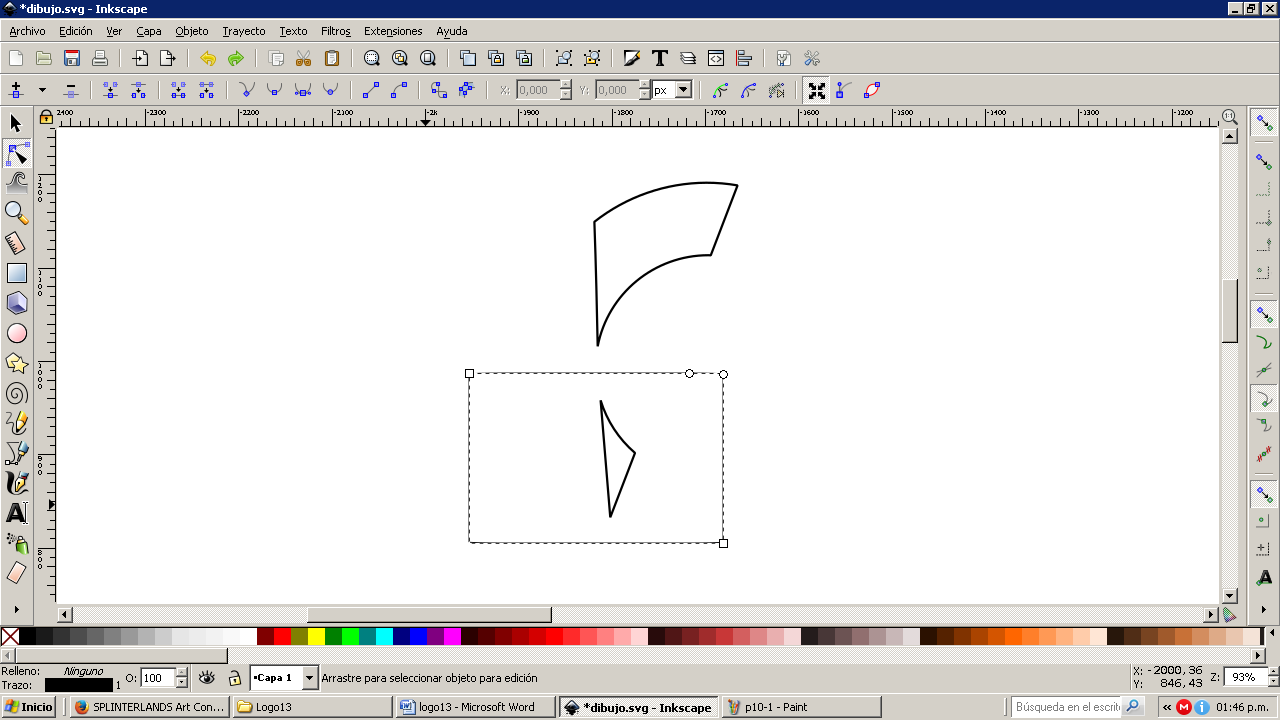This screenshot has width=1280, height=720.
Task: Open the Edición menu
Action: (x=75, y=31)
